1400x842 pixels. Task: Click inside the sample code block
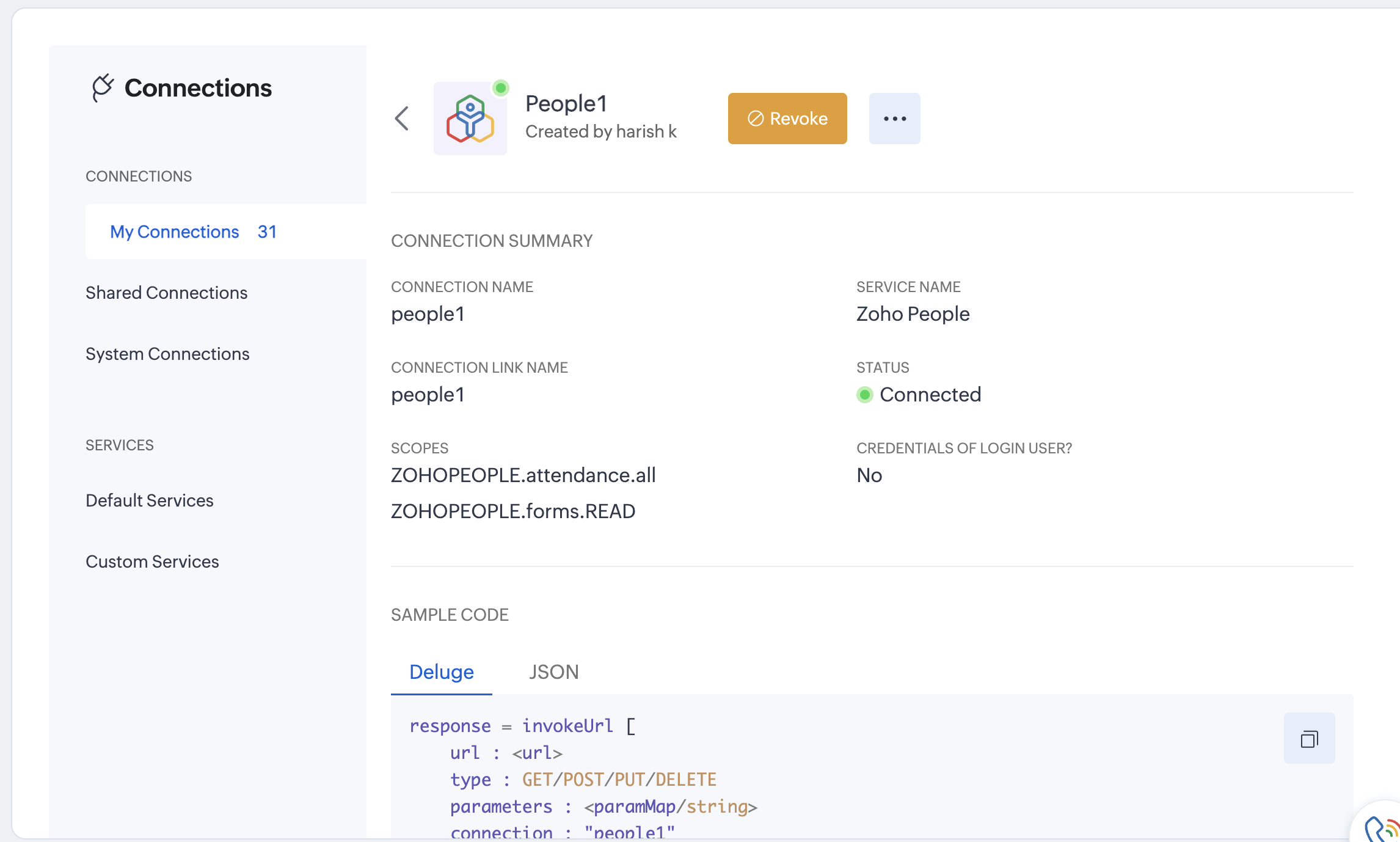[855, 770]
